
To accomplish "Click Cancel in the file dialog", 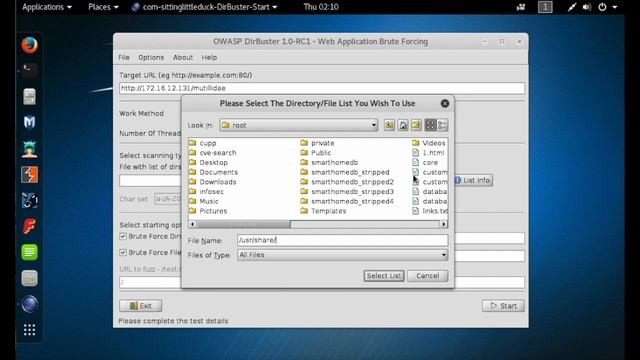I will point(427,276).
